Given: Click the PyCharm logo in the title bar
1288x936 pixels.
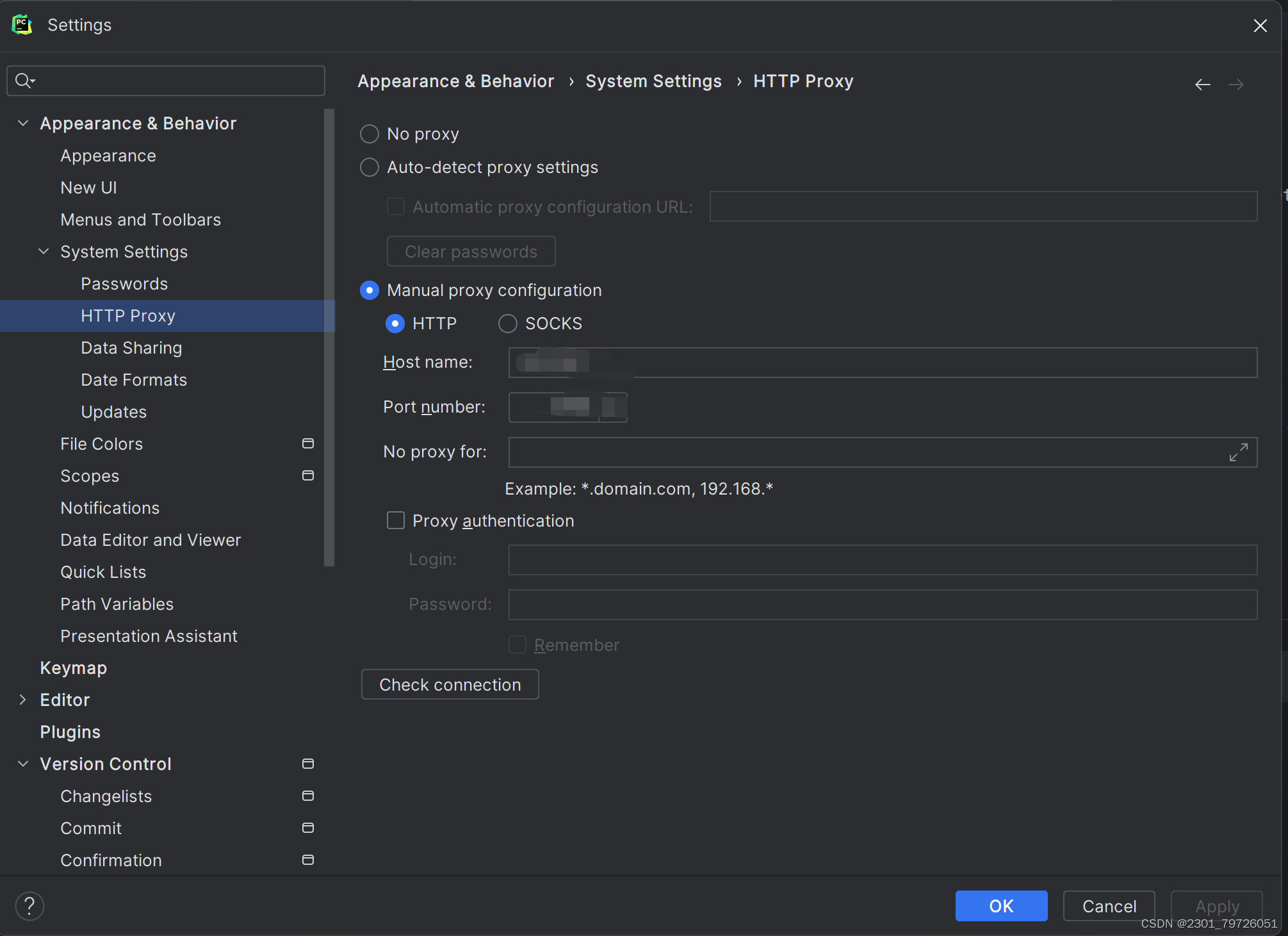Looking at the screenshot, I should (22, 24).
